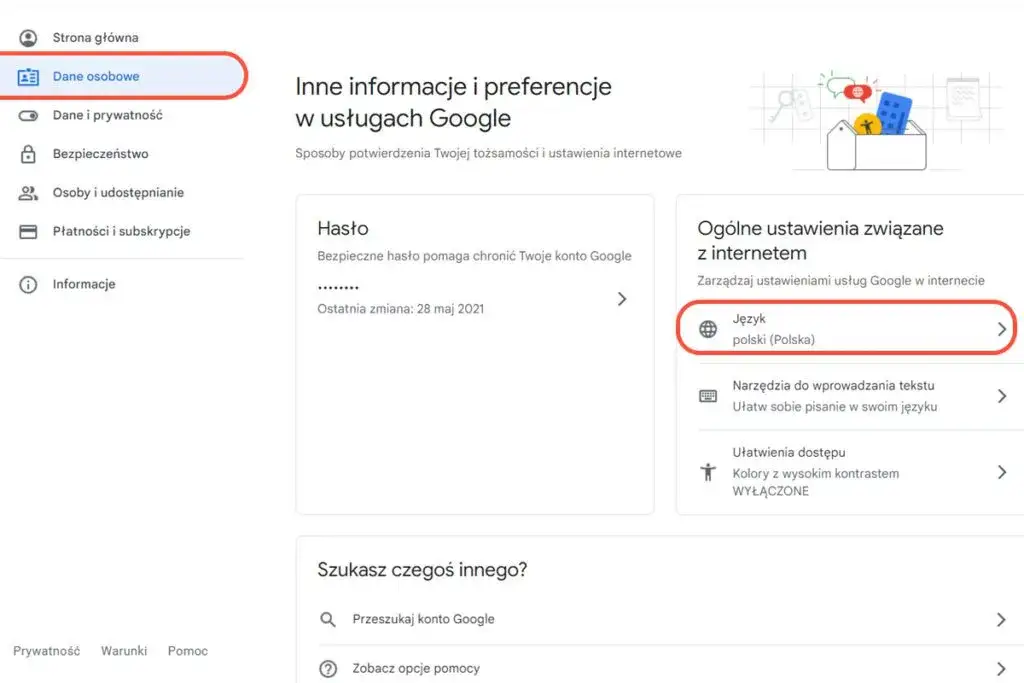Click the home icon next to Strona główna
The image size is (1024, 683).
pyautogui.click(x=27, y=37)
